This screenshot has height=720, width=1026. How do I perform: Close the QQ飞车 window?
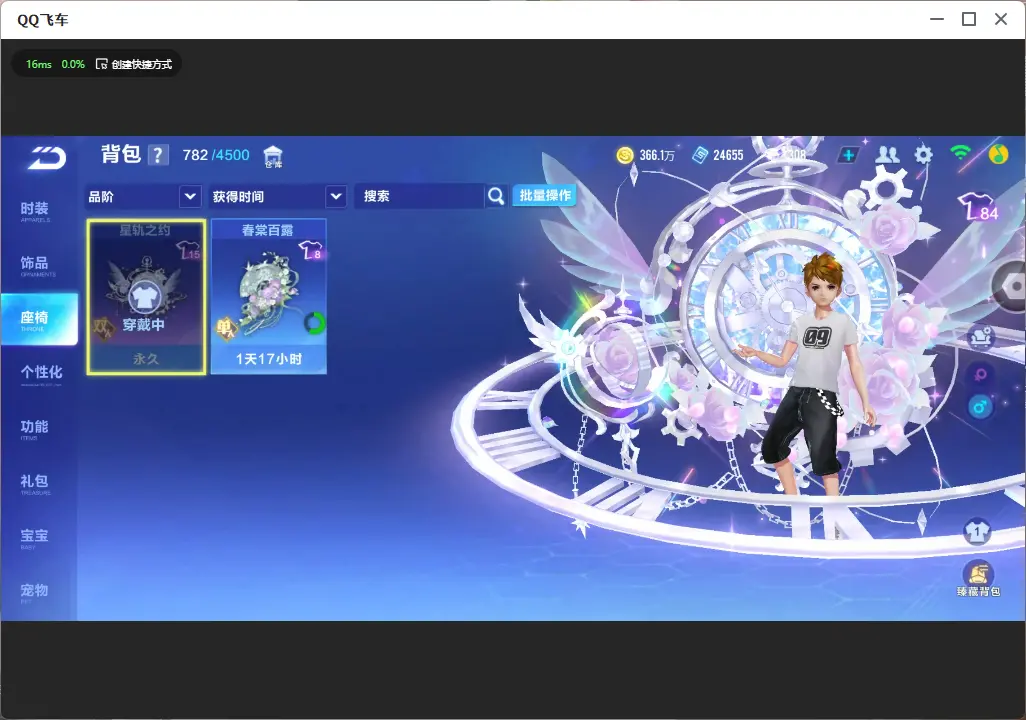tap(1000, 20)
